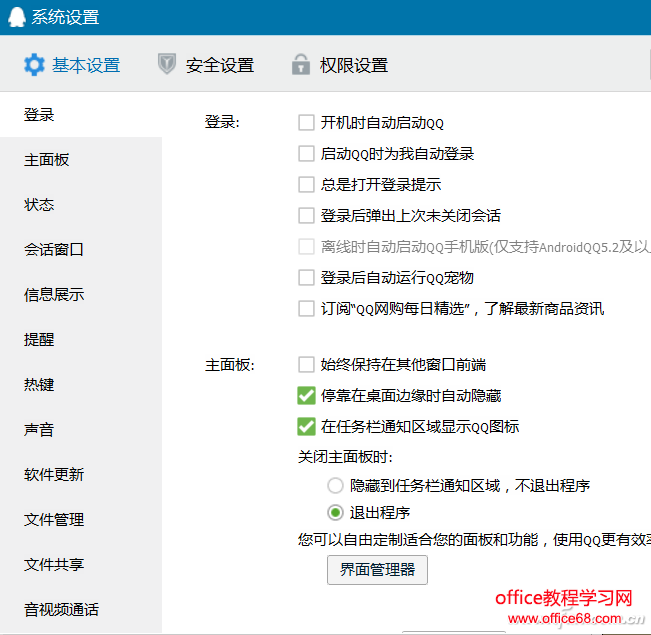Viewport: 651px width, 635px height.
Task: Select the 退出程序 radio button
Action: tap(335, 512)
